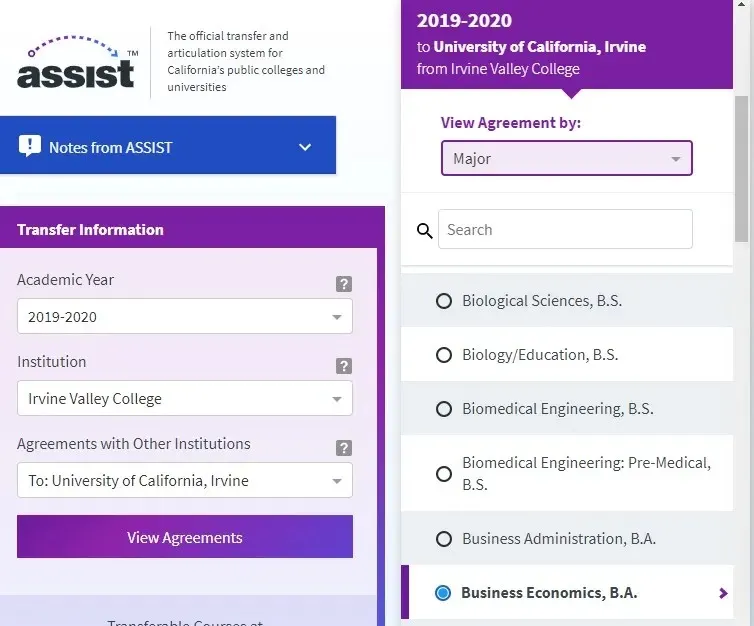The image size is (754, 626).
Task: Select Biology/Education, B.S. major
Action: [444, 355]
